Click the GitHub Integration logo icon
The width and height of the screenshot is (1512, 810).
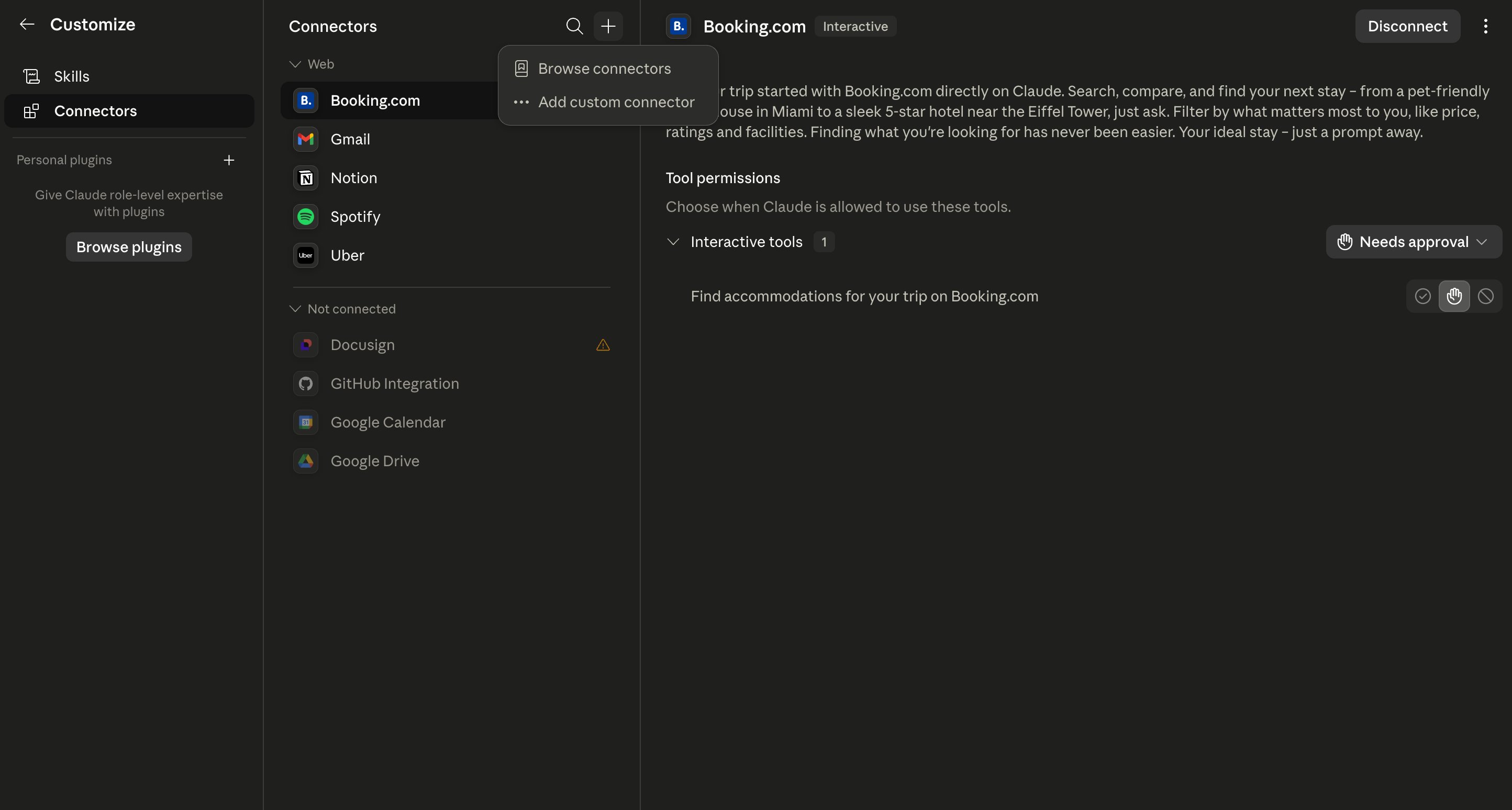coord(306,384)
